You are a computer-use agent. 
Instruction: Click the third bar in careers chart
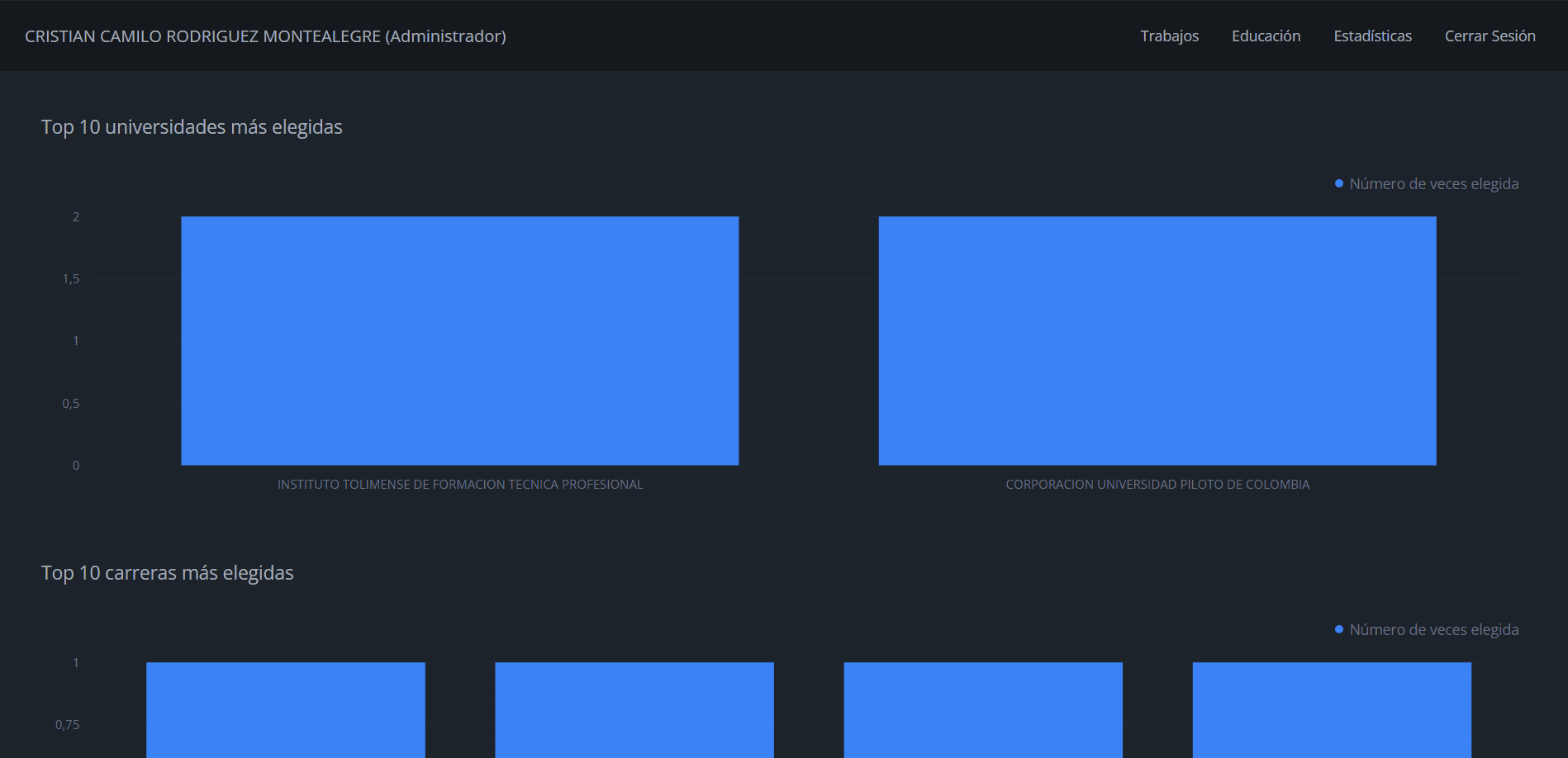point(983,710)
